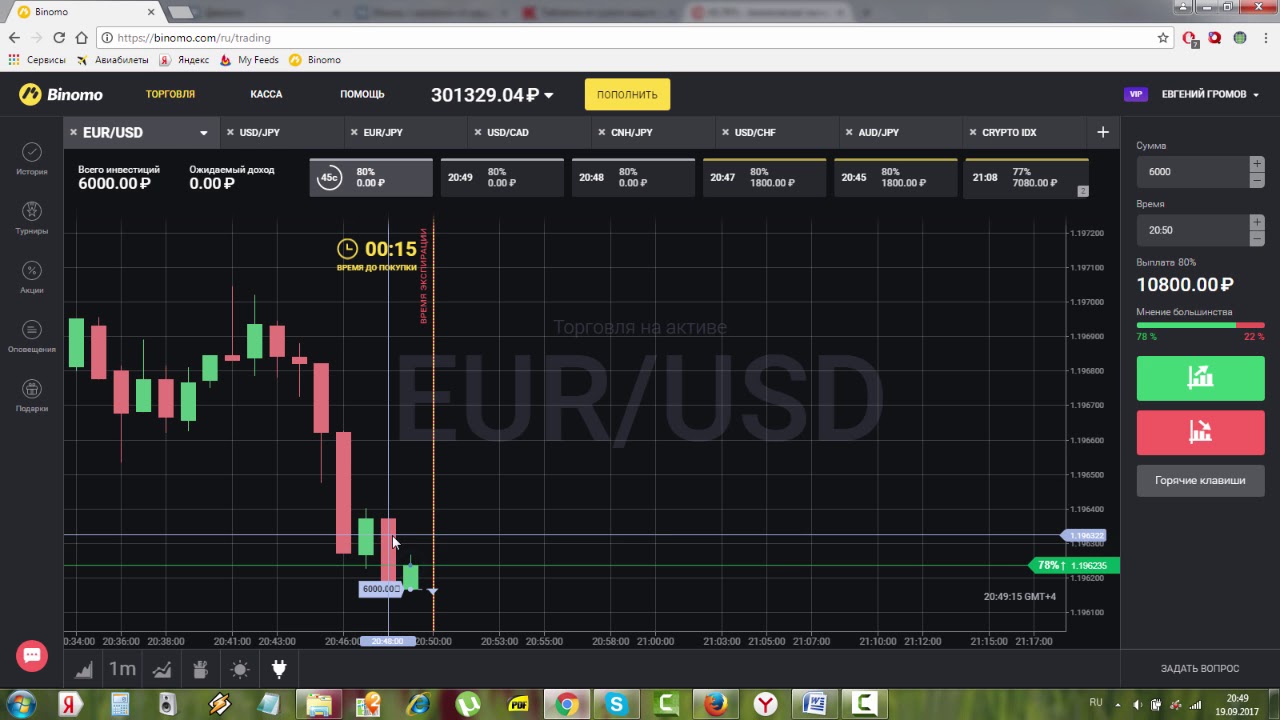
Task: Close the EUR/USD asset tab
Action: 73,132
